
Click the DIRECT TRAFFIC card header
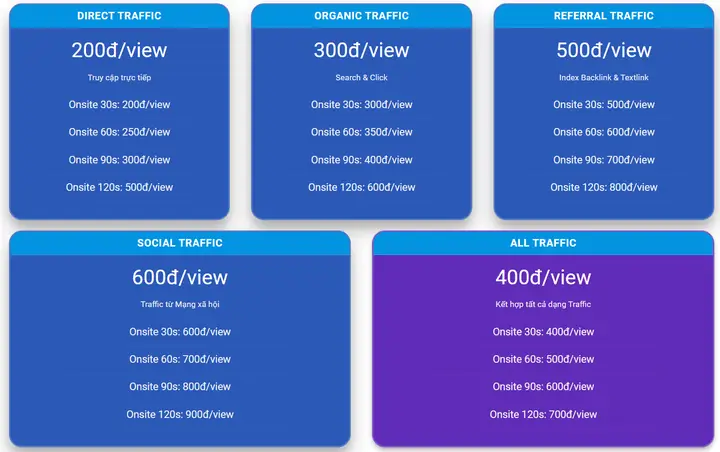click(119, 16)
